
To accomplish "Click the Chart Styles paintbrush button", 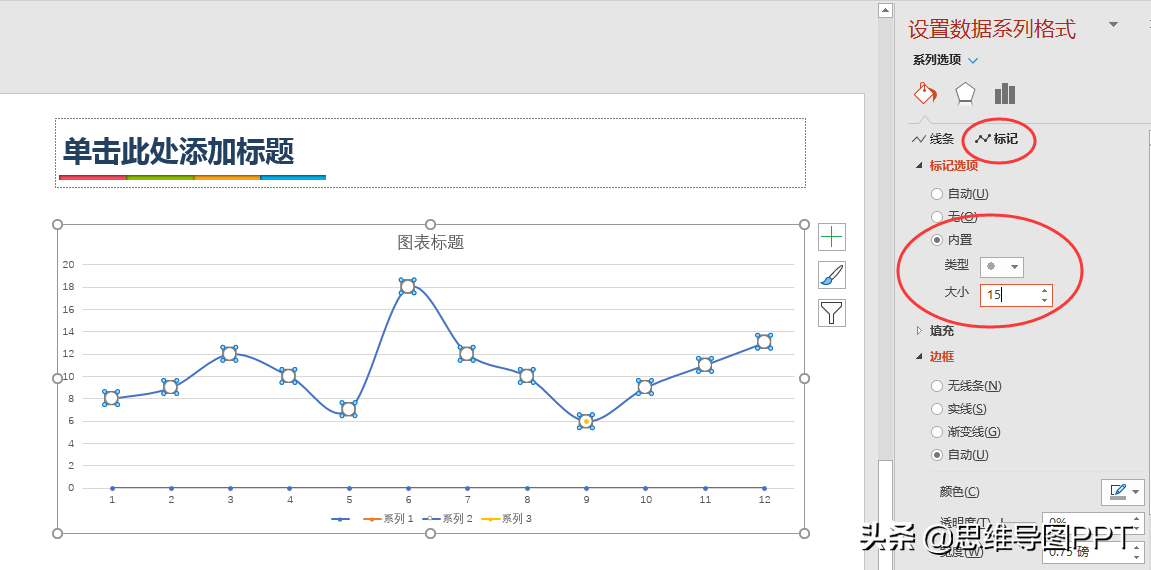I will [832, 275].
